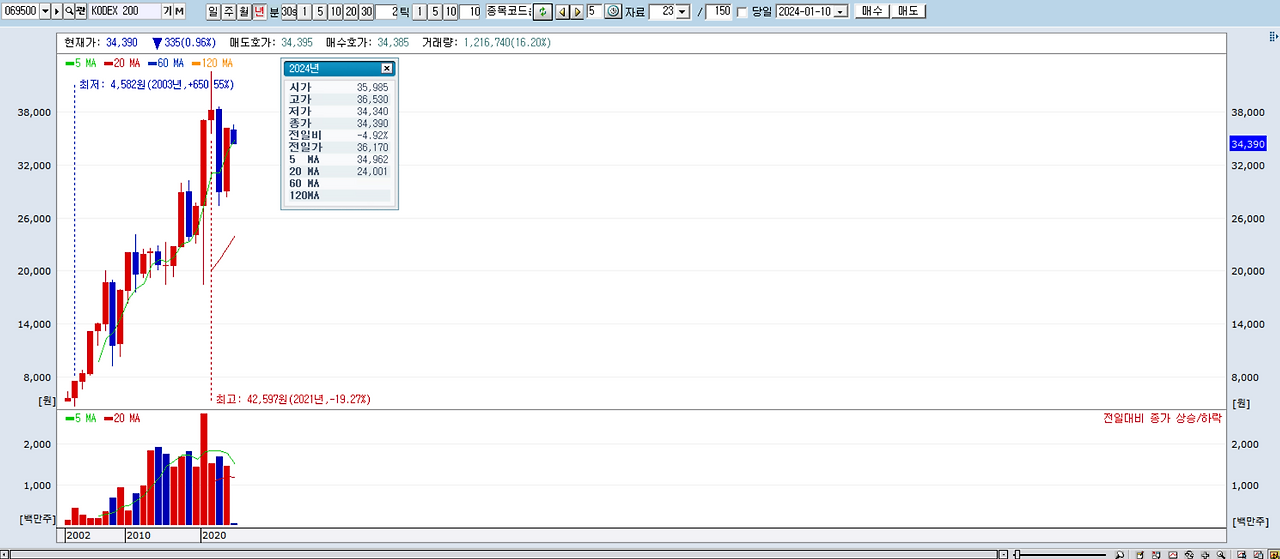Toggle the 60 MA price legend

(165, 62)
